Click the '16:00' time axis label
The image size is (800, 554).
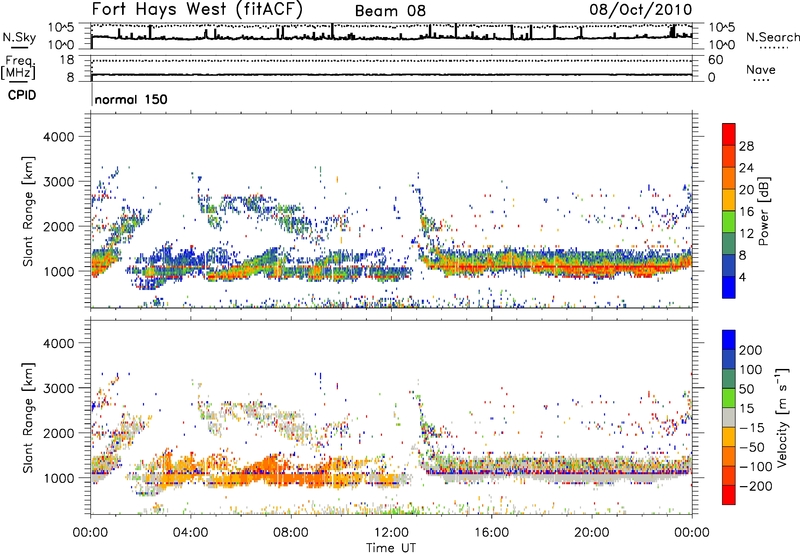(491, 533)
